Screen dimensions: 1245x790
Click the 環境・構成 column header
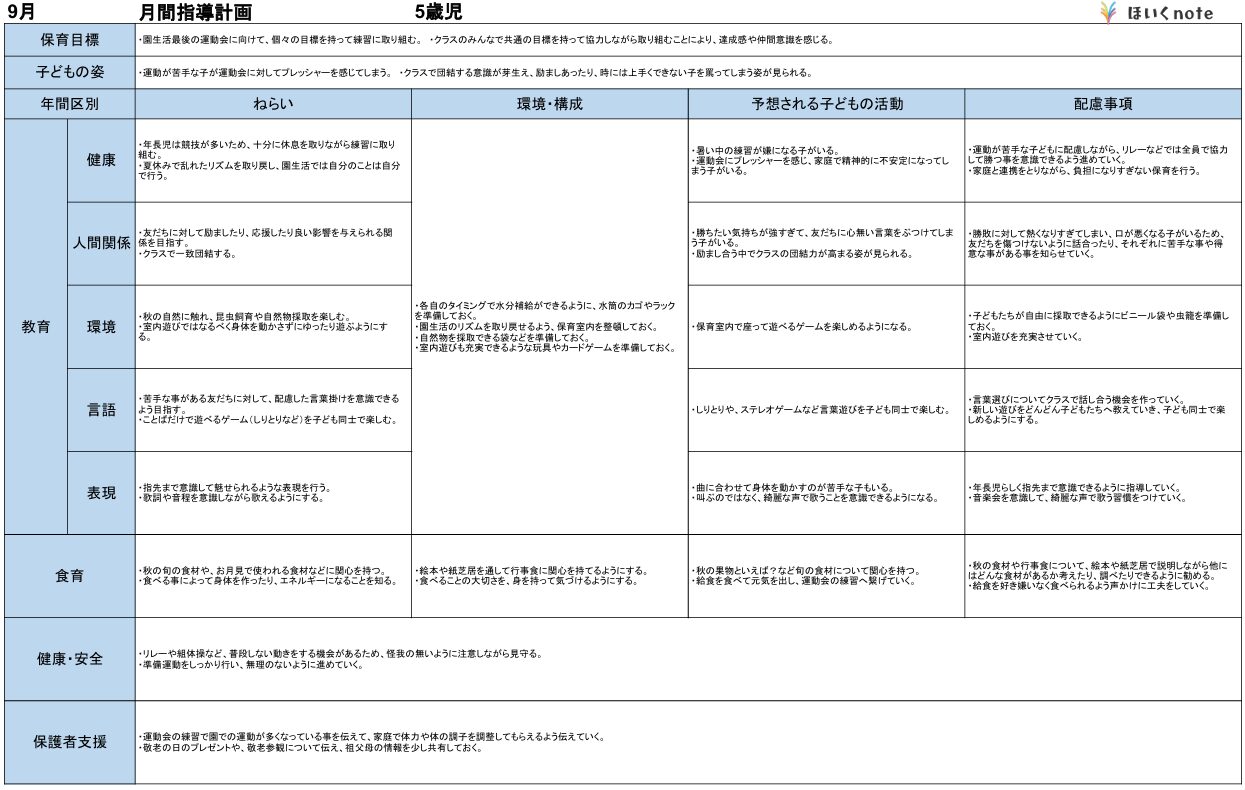click(550, 104)
